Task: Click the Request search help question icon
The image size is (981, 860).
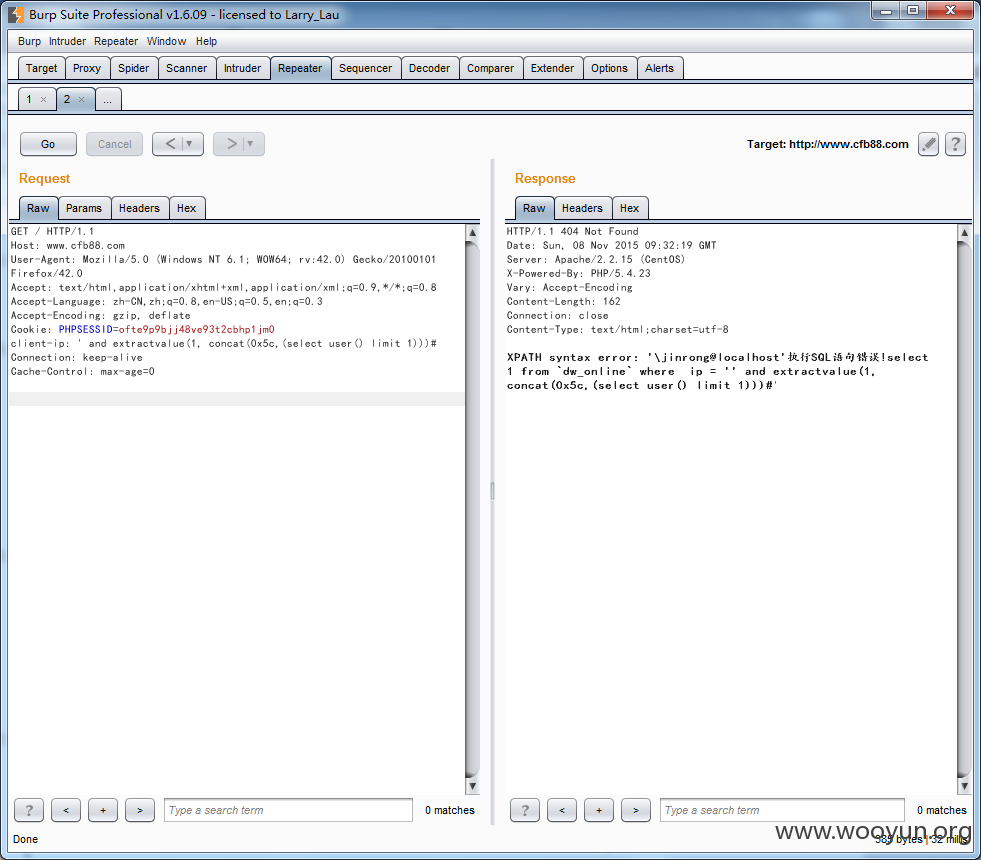Action: pos(29,810)
